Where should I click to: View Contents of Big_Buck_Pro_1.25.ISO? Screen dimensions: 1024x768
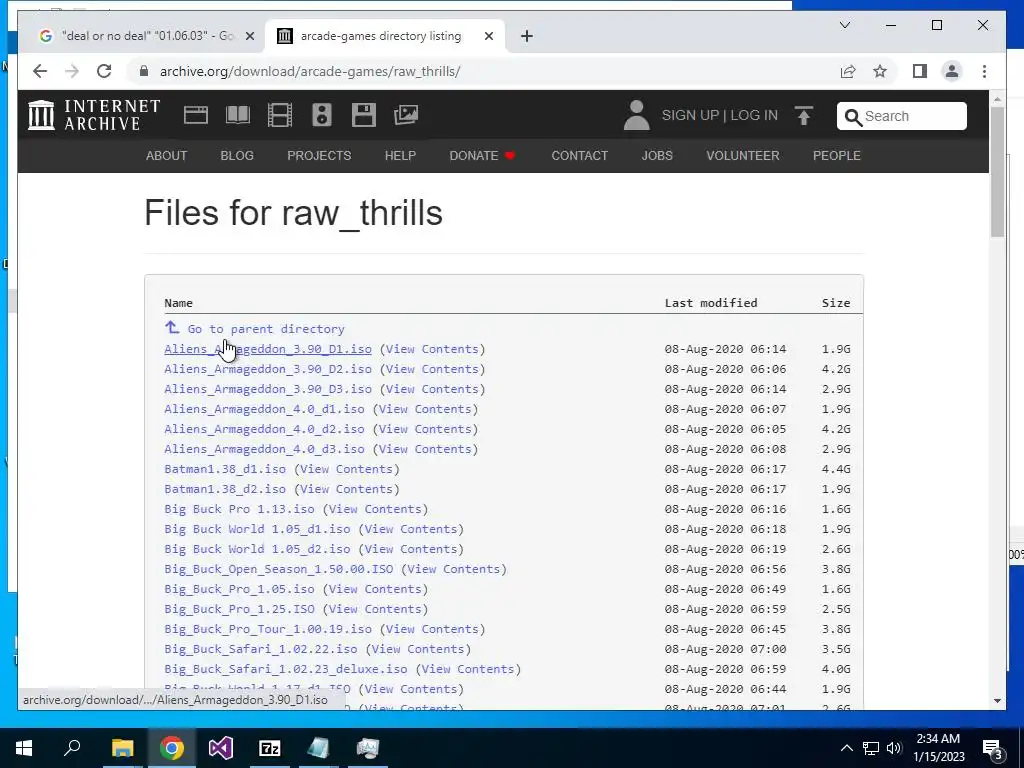376,609
